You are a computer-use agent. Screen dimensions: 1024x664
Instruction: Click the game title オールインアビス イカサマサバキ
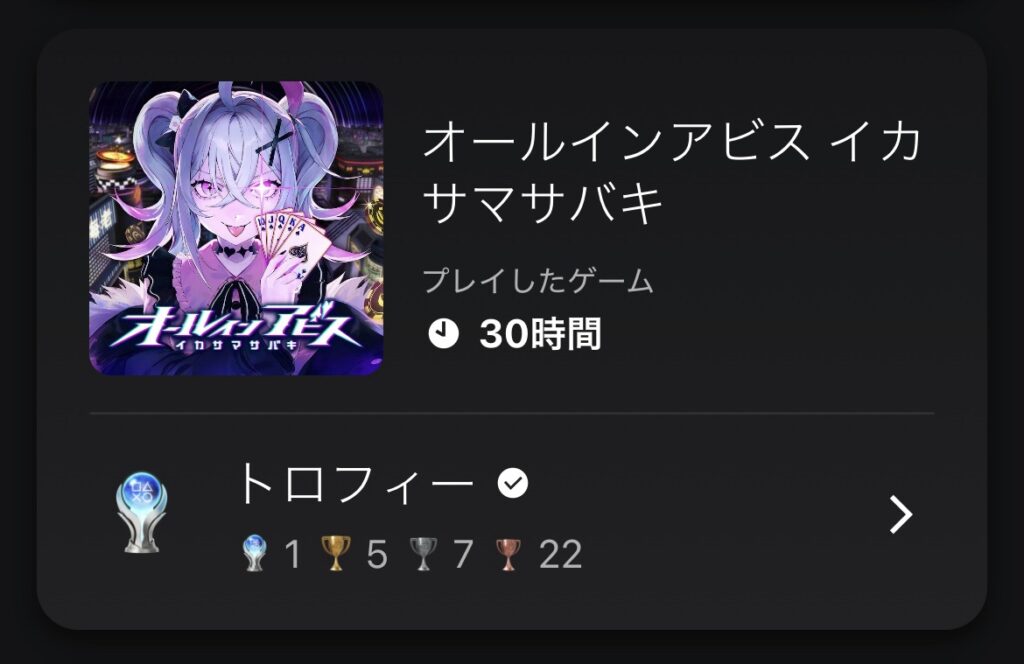[672, 172]
